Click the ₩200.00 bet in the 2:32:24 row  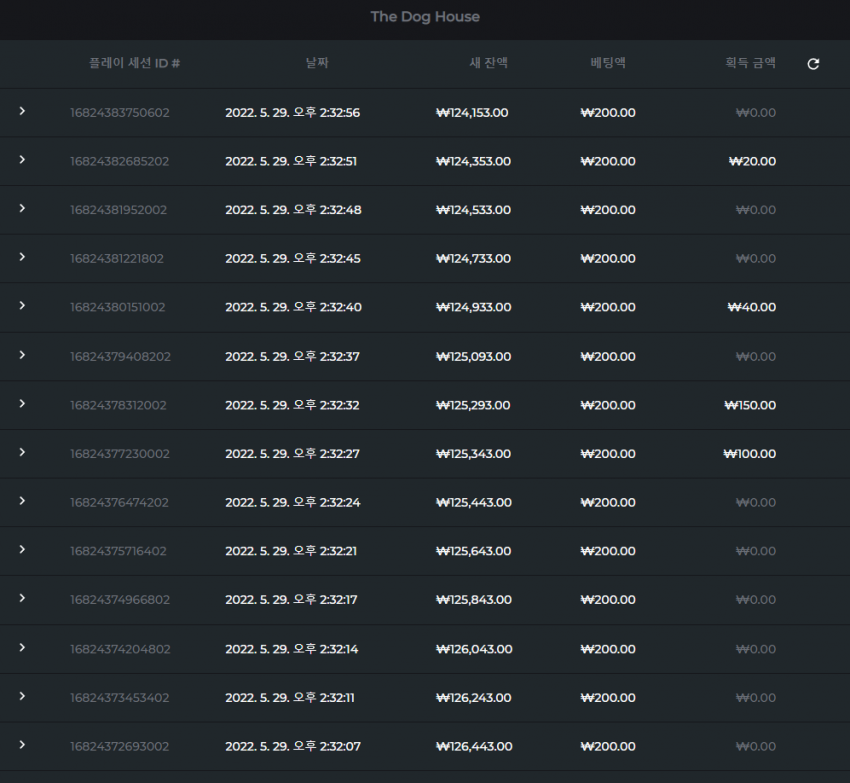(608, 503)
